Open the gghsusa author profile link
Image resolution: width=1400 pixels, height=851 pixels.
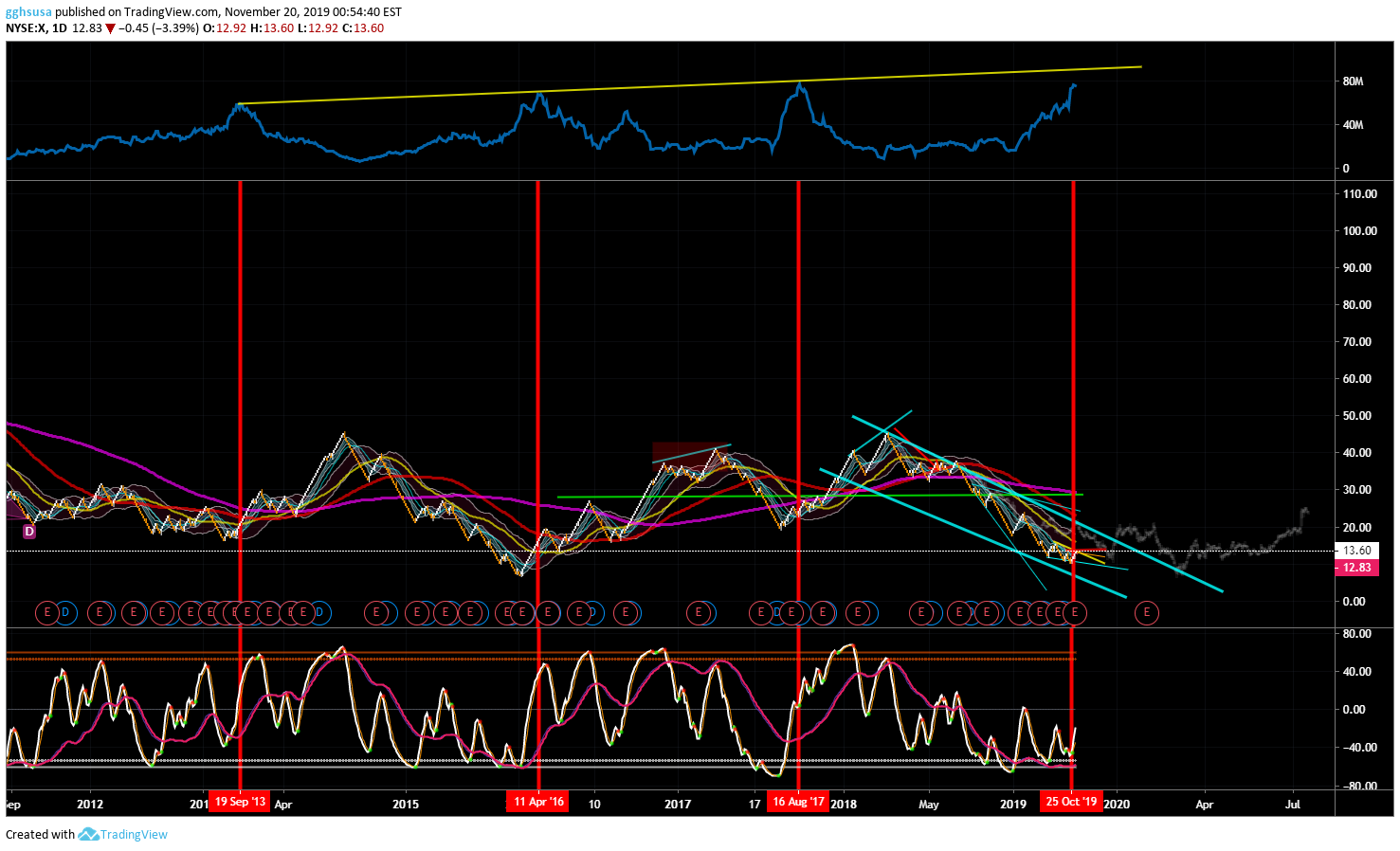pos(28,12)
